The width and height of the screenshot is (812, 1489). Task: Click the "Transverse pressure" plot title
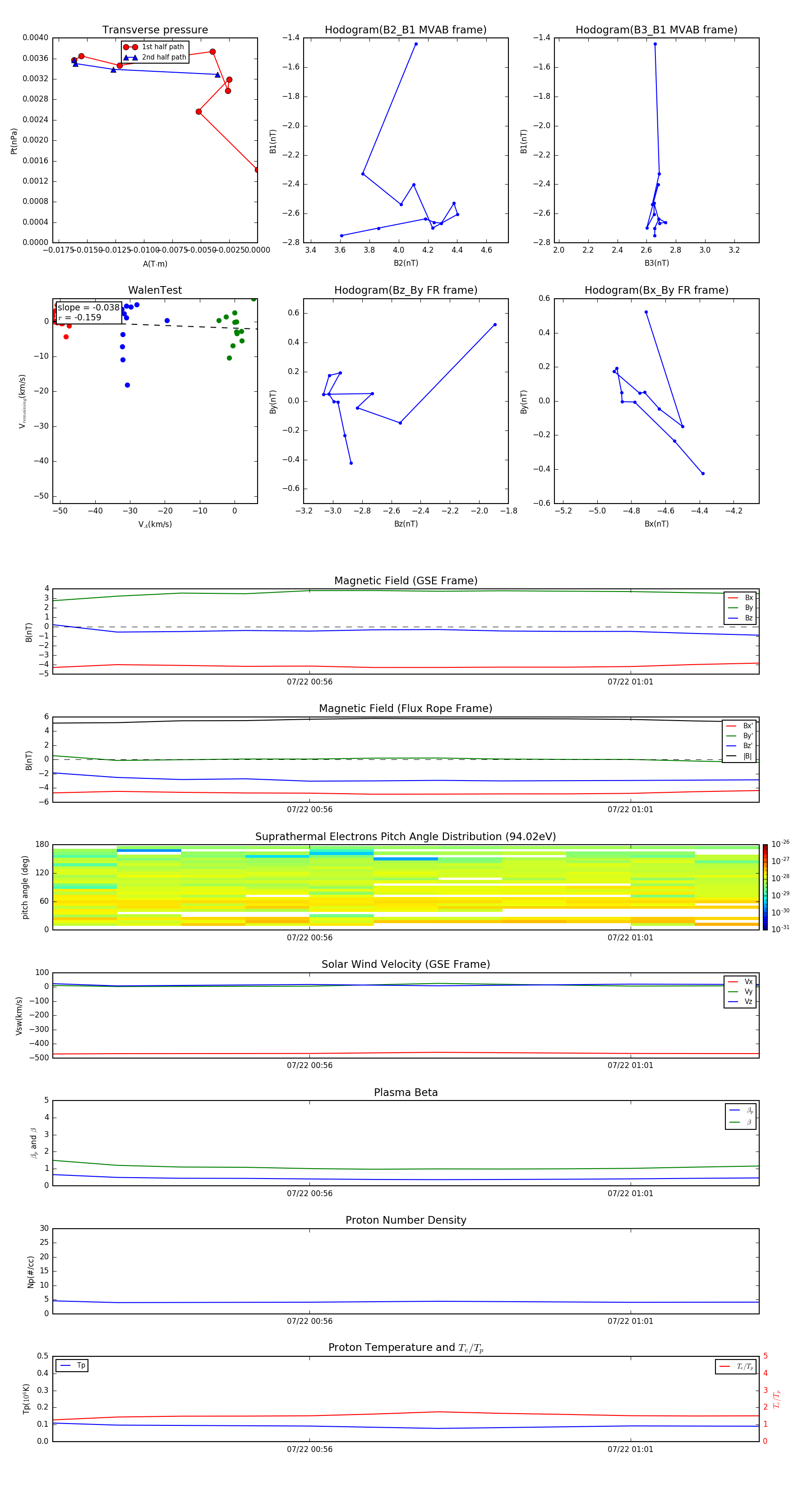tap(155, 30)
